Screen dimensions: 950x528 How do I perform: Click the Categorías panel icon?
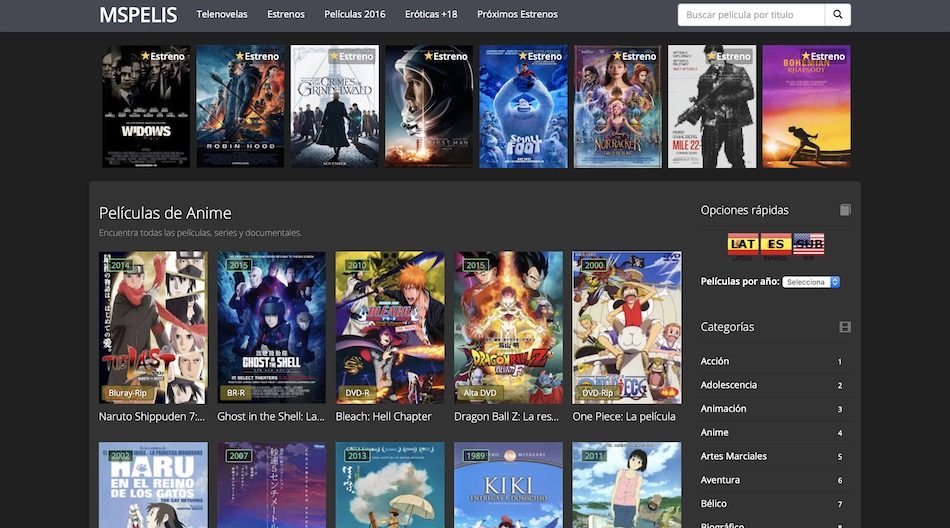coord(845,327)
